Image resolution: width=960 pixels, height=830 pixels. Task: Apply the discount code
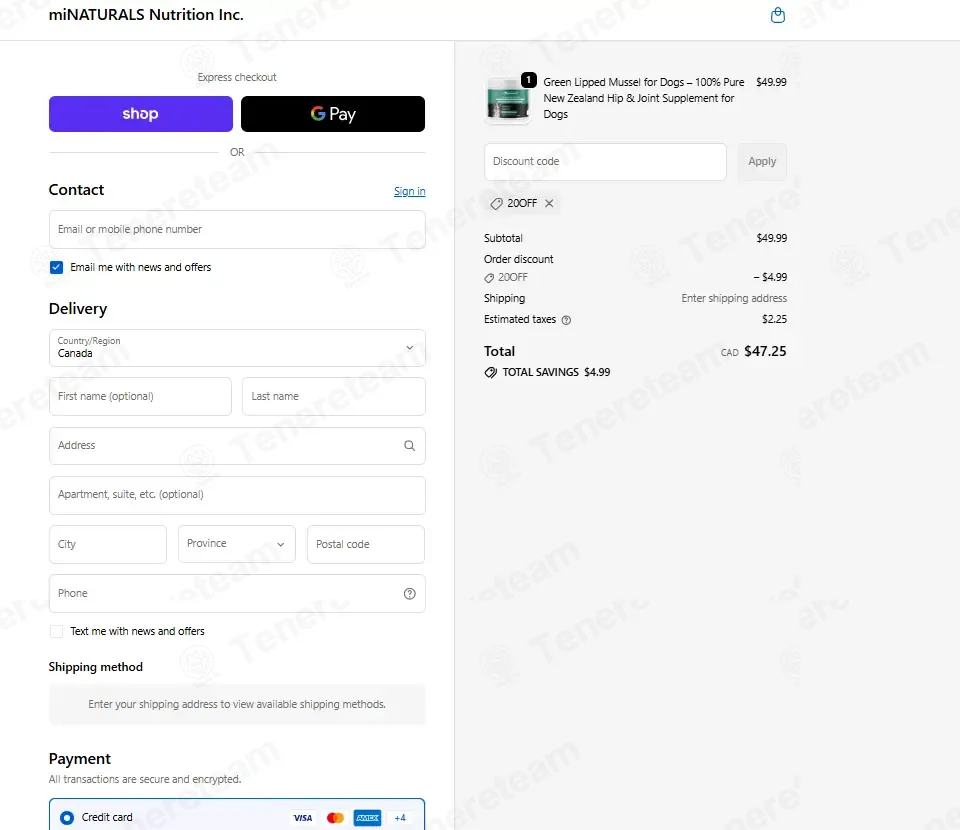point(762,162)
